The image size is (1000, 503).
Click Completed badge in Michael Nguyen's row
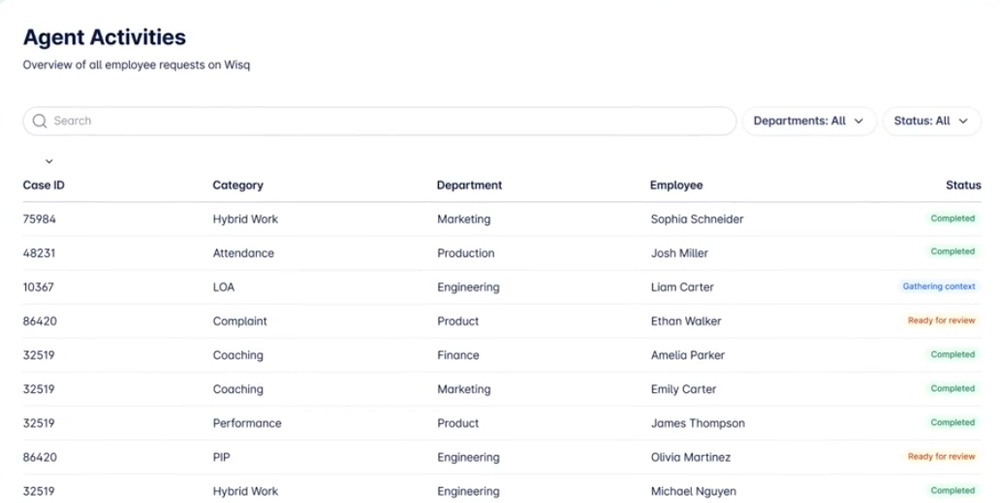[x=952, y=490]
